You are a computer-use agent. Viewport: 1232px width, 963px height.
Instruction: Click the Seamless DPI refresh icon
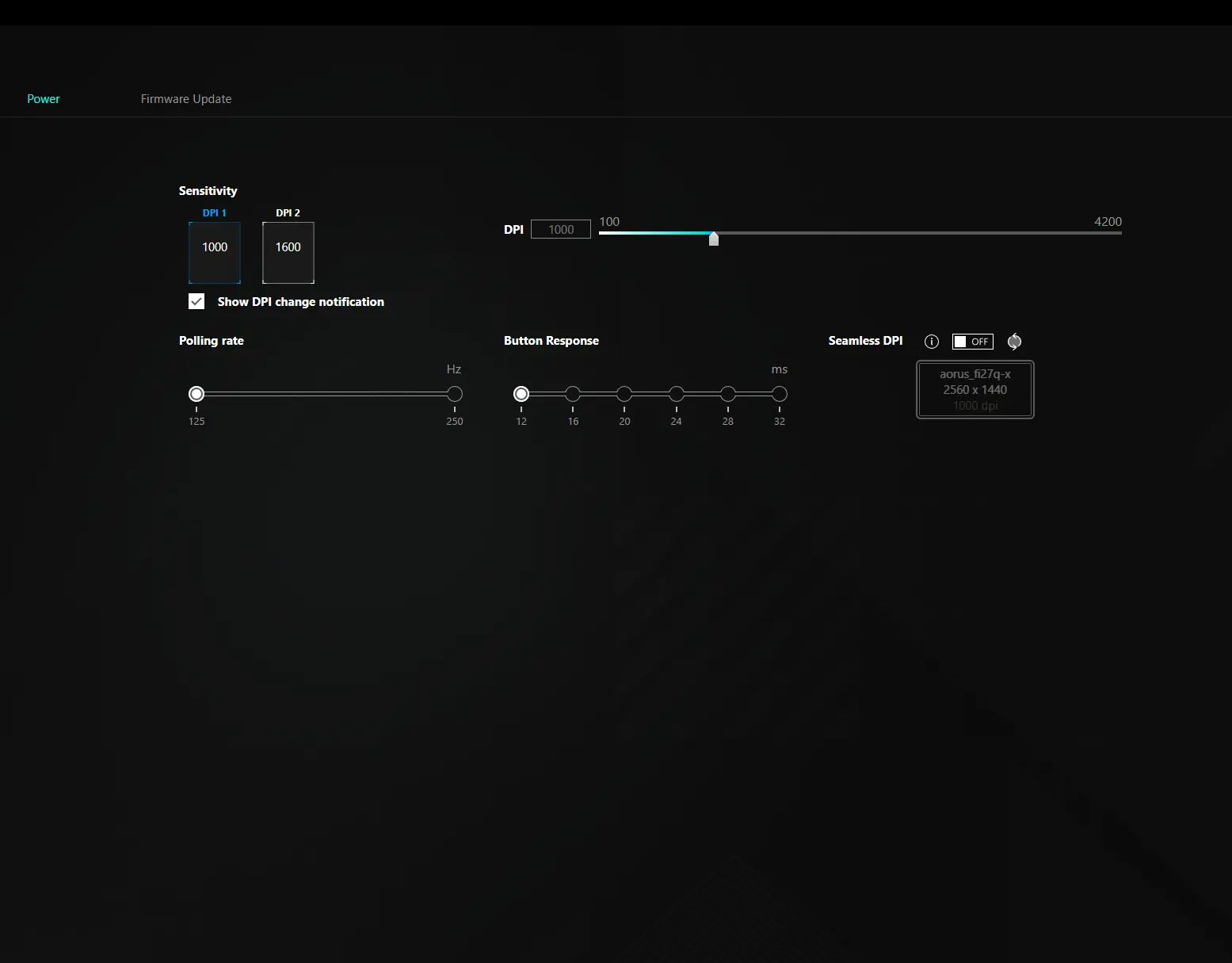[x=1014, y=342]
